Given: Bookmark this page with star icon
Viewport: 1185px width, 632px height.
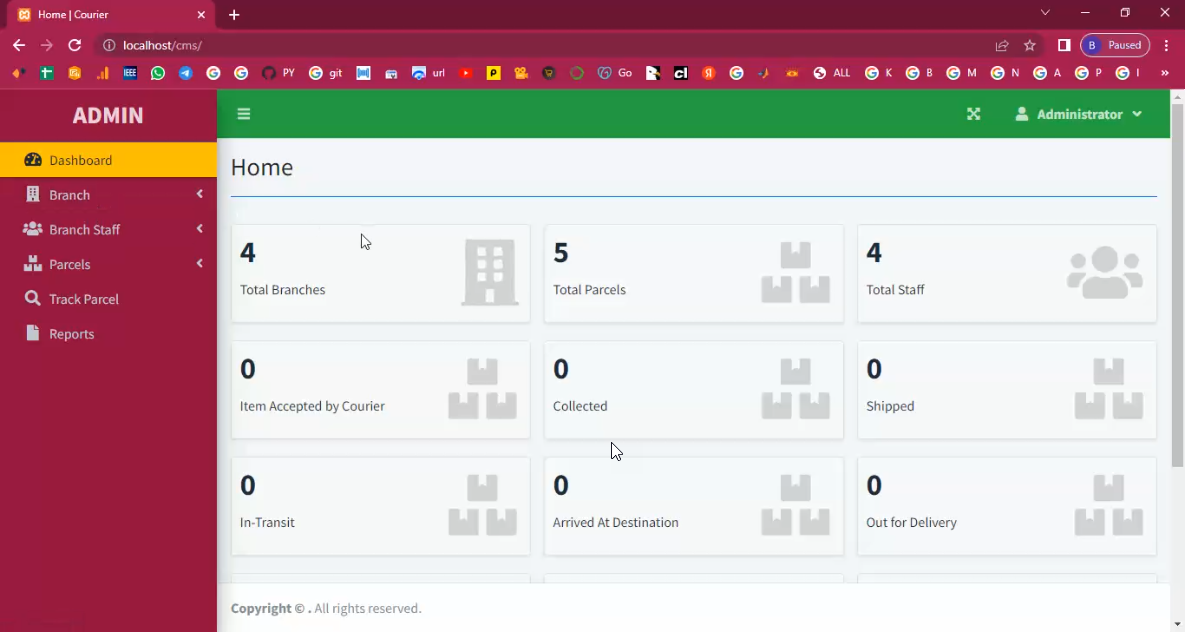Looking at the screenshot, I should pos(1029,45).
